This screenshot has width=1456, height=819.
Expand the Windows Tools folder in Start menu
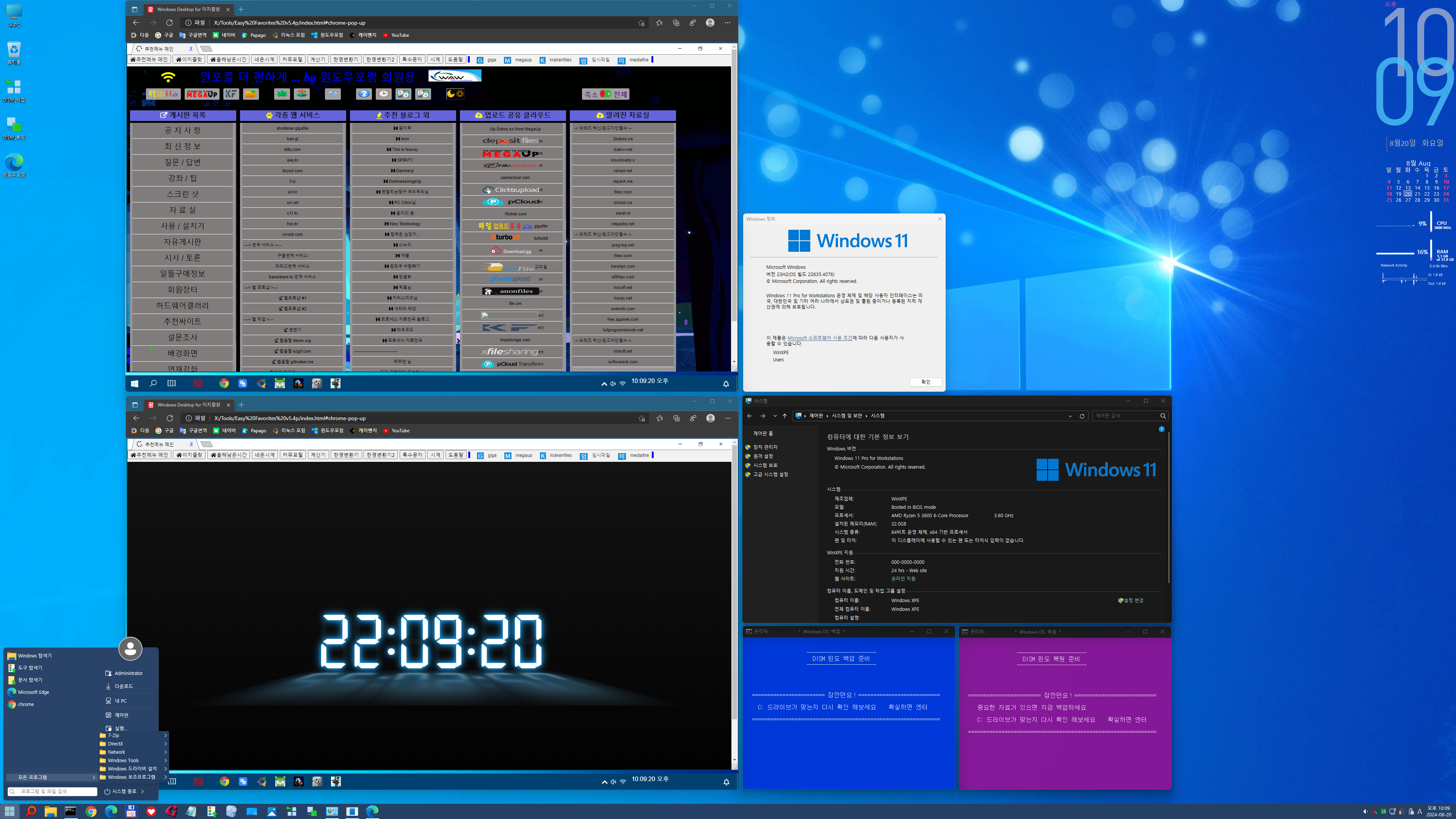tap(133, 760)
